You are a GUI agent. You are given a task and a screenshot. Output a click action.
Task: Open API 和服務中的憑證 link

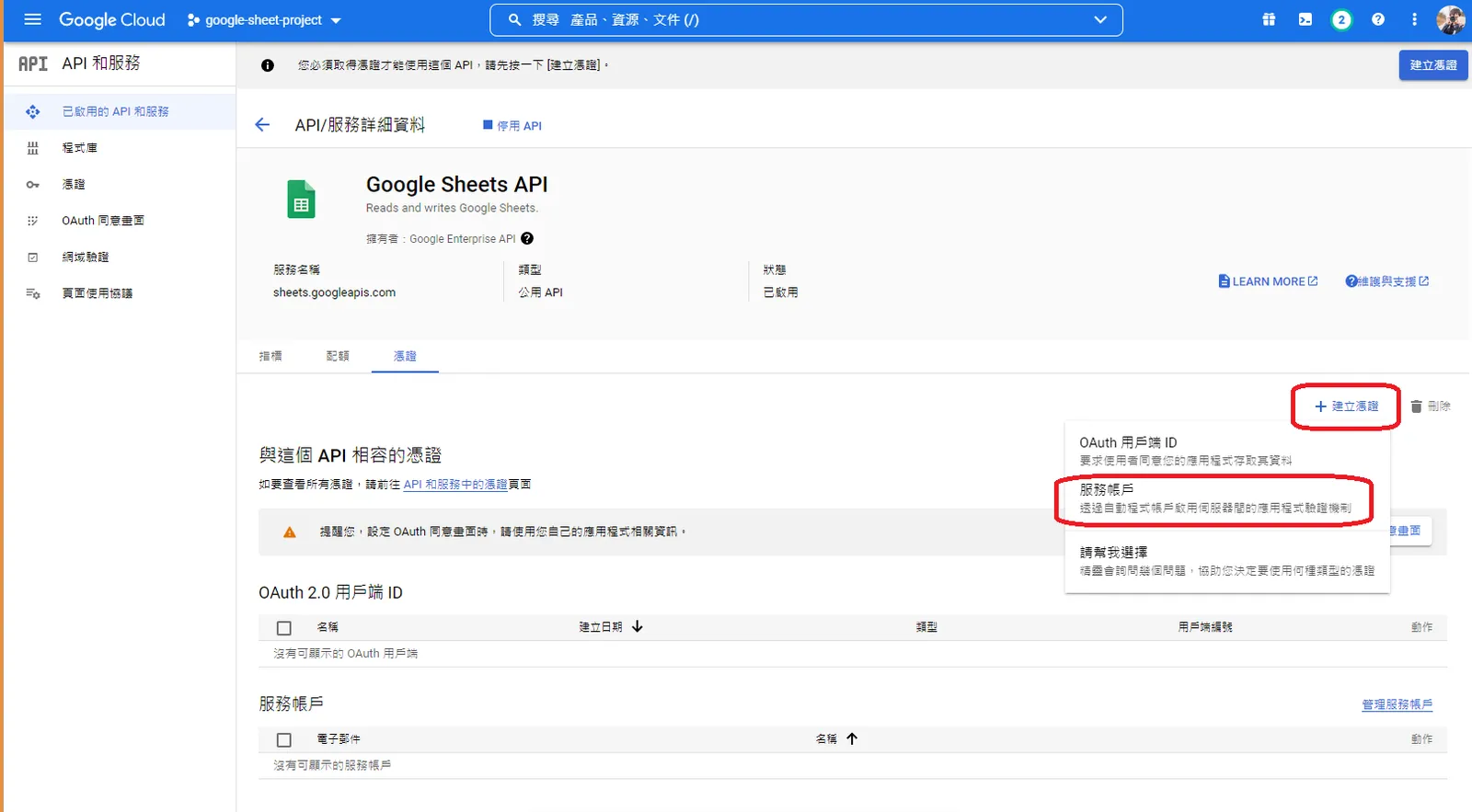point(455,484)
